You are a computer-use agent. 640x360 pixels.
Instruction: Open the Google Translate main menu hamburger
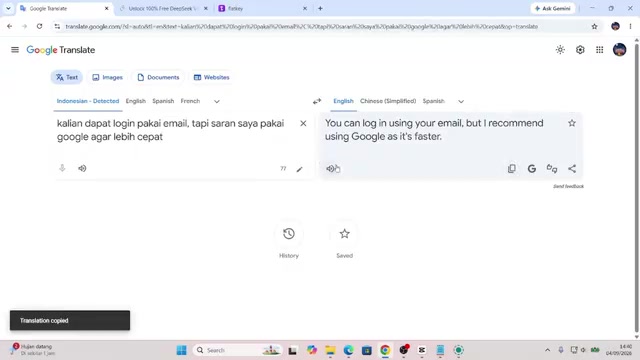(x=15, y=50)
